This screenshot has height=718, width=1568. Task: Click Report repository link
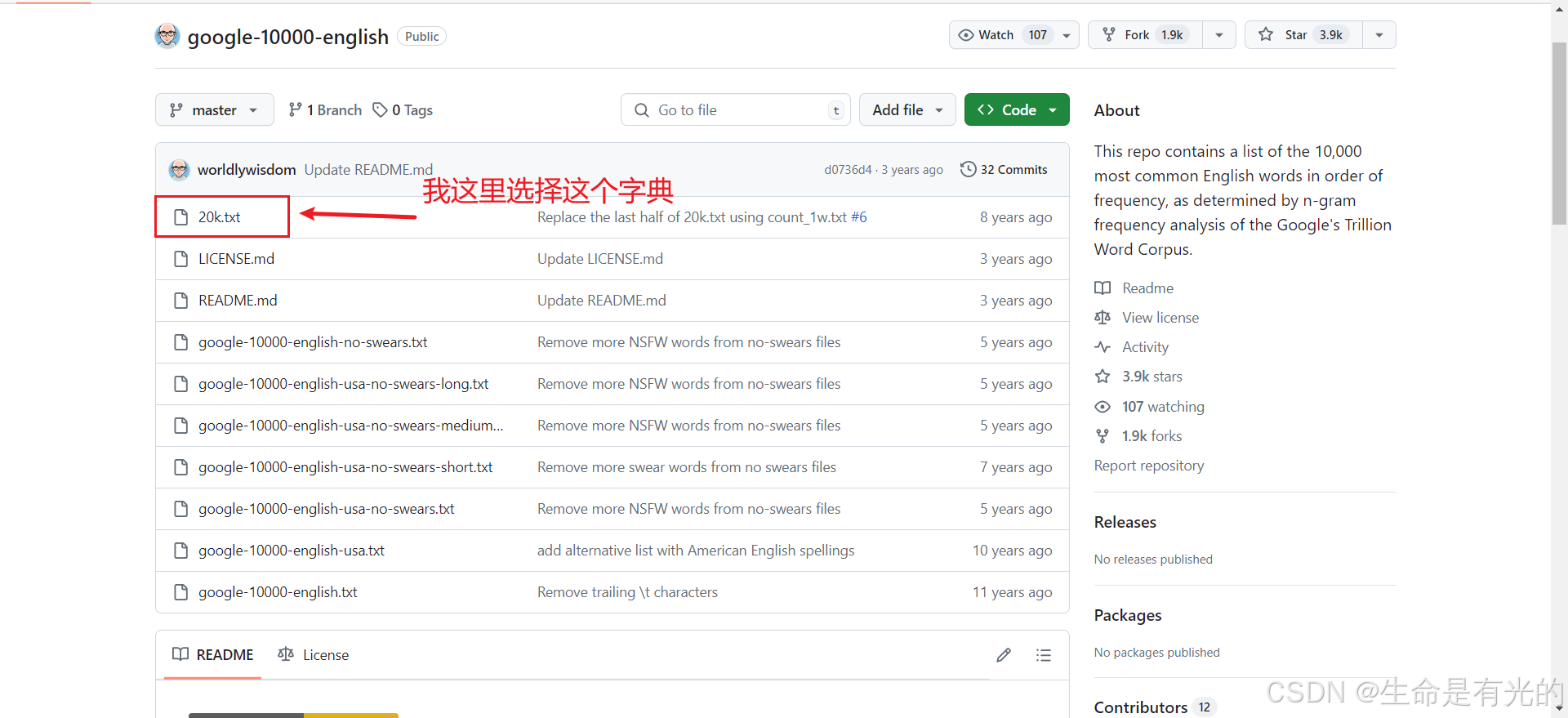point(1149,465)
